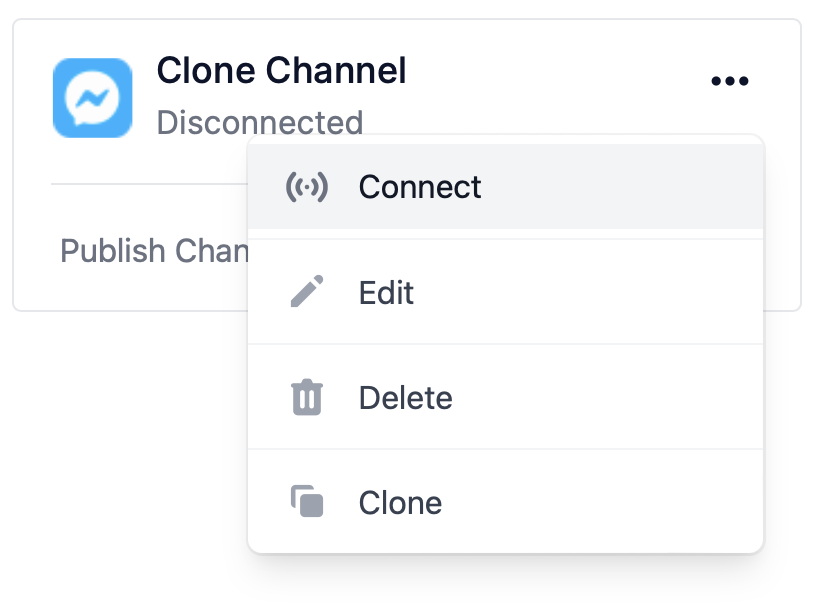The height and width of the screenshot is (610, 830).
Task: Click the Clone text label
Action: coord(400,503)
